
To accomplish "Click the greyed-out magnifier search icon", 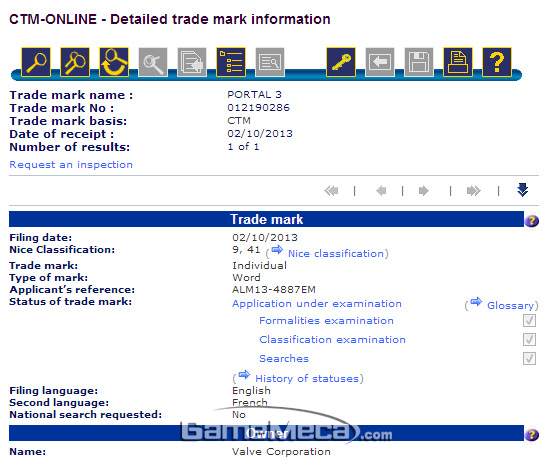I will tap(153, 62).
